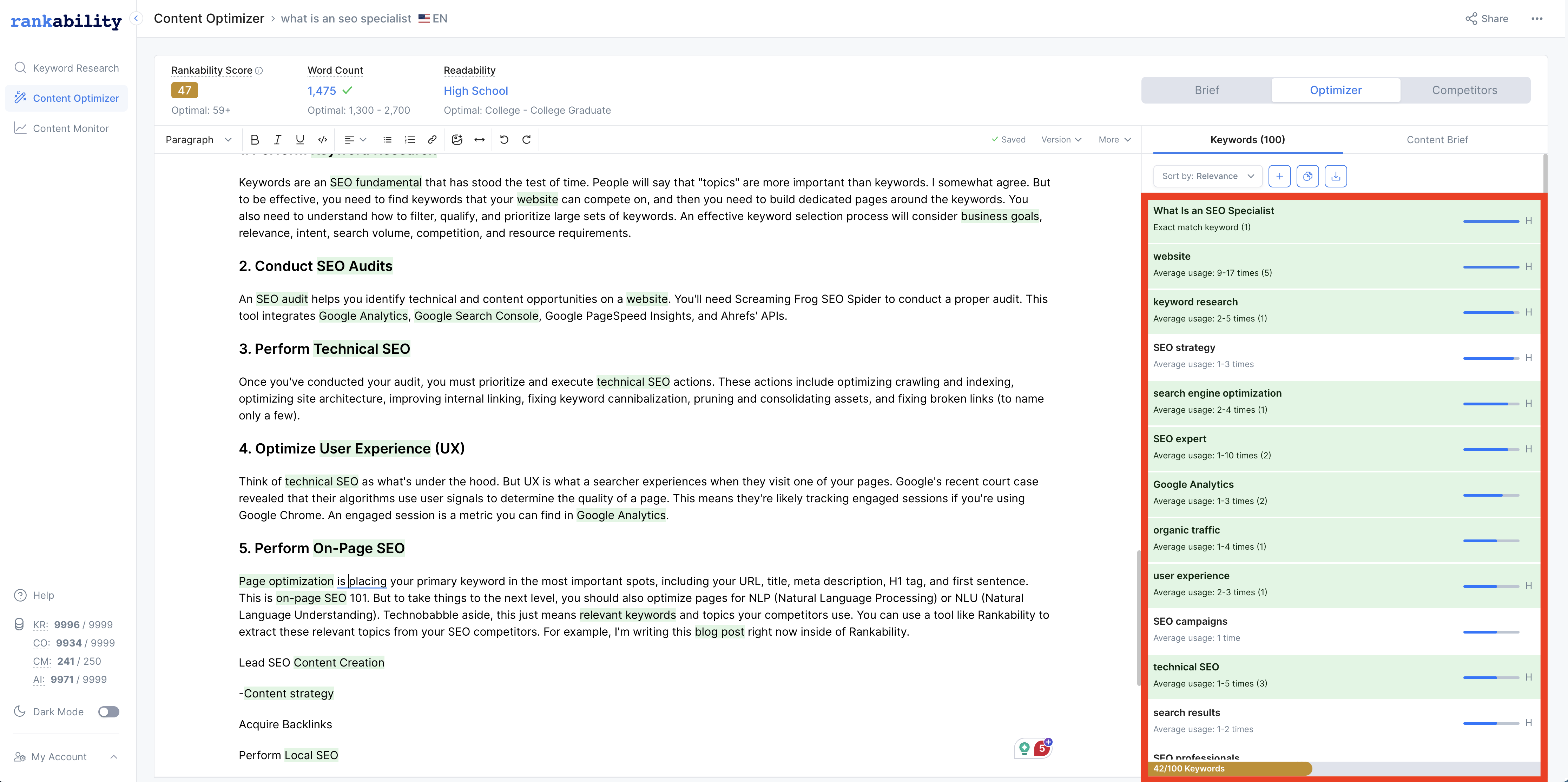Image resolution: width=1568 pixels, height=782 pixels.
Task: Open the green lightbulb assistant widget
Action: 1025,748
